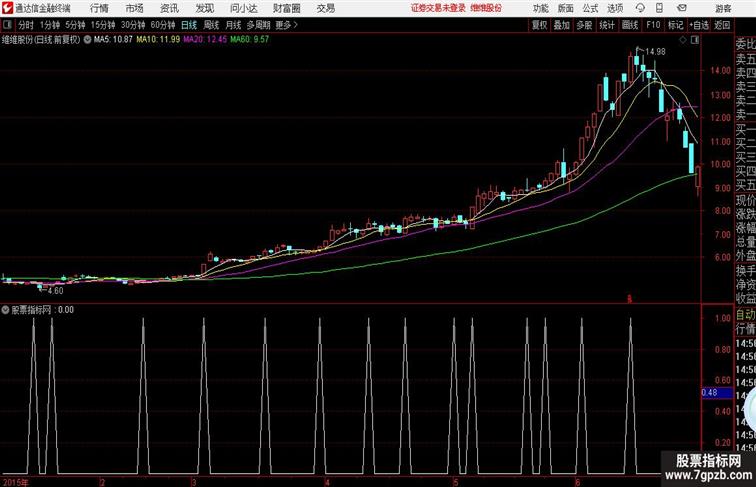Image resolution: width=756 pixels, height=487 pixels.
Task: Open the 功能 menu
Action: (540, 8)
